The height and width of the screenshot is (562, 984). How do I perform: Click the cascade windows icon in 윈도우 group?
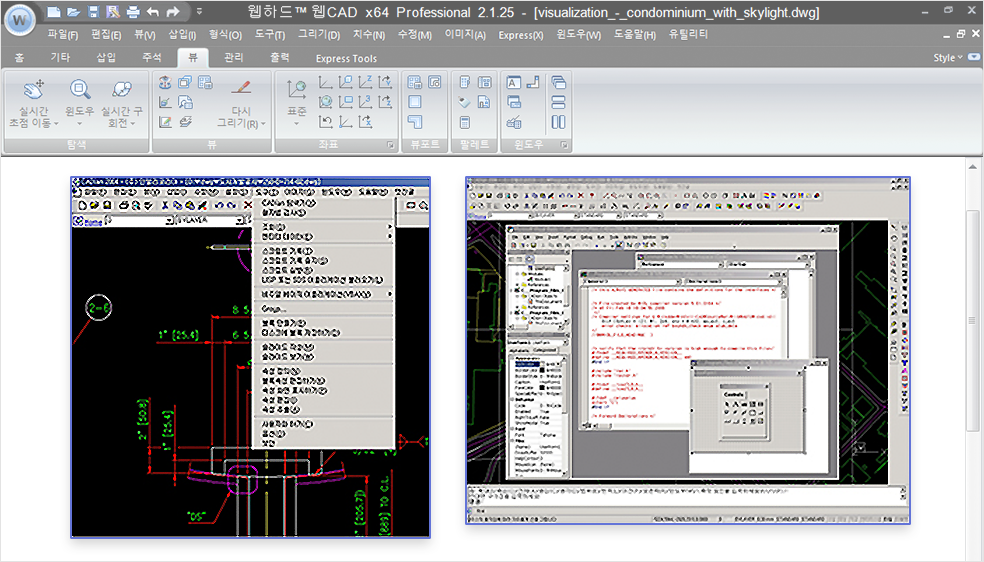[x=559, y=82]
